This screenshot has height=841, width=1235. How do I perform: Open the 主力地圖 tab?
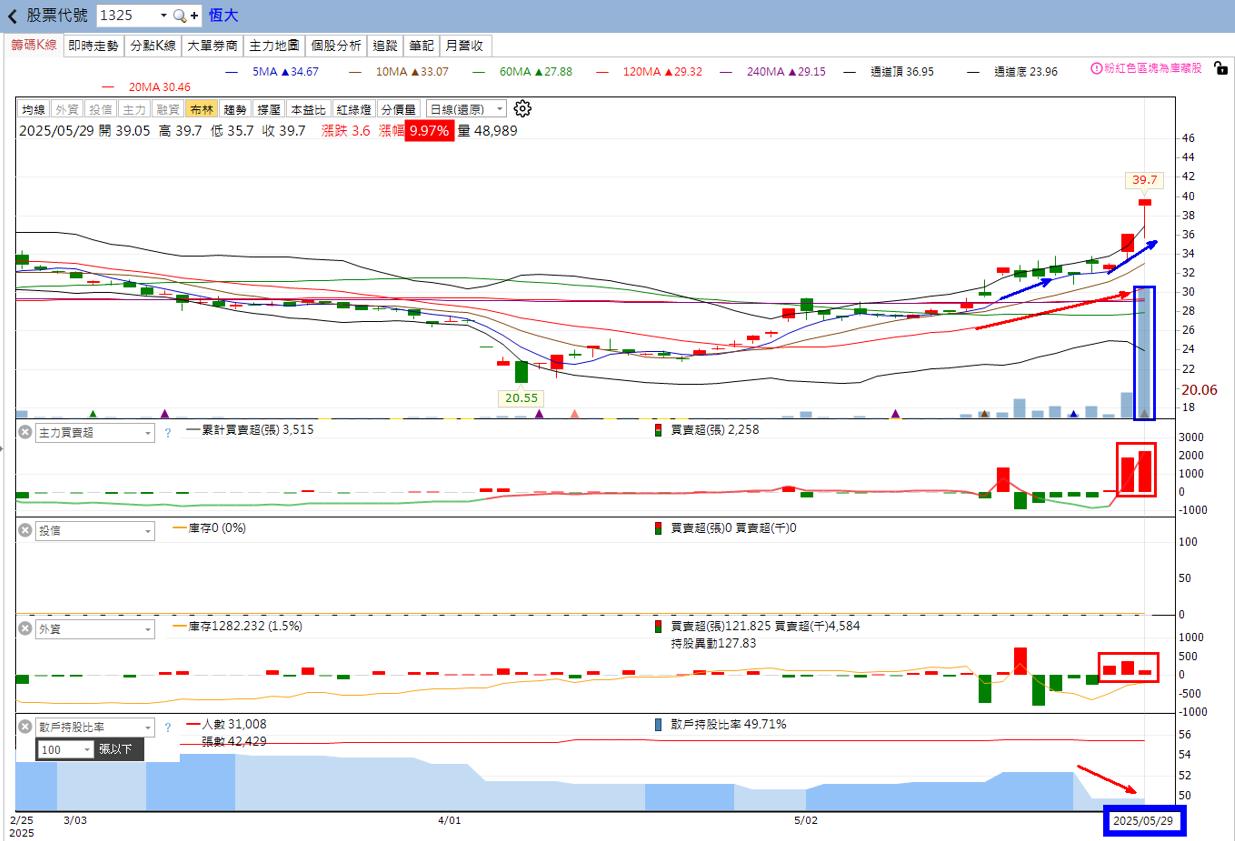coord(274,46)
